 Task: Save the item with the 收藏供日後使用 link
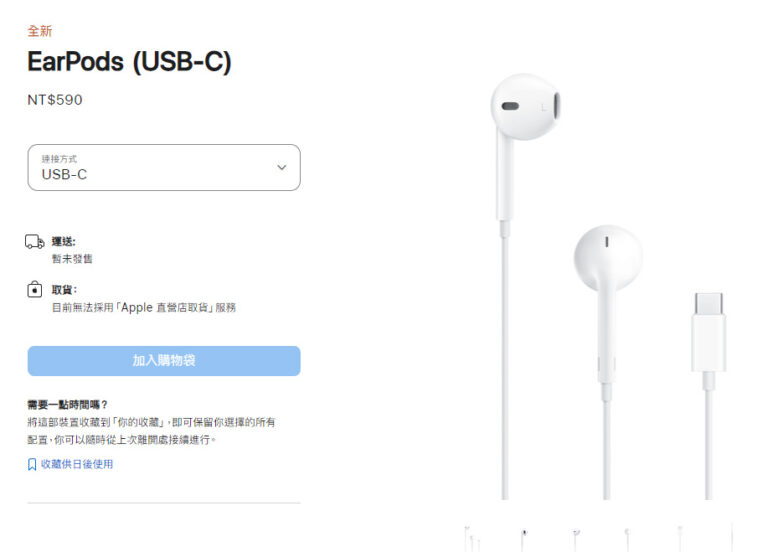(77, 464)
